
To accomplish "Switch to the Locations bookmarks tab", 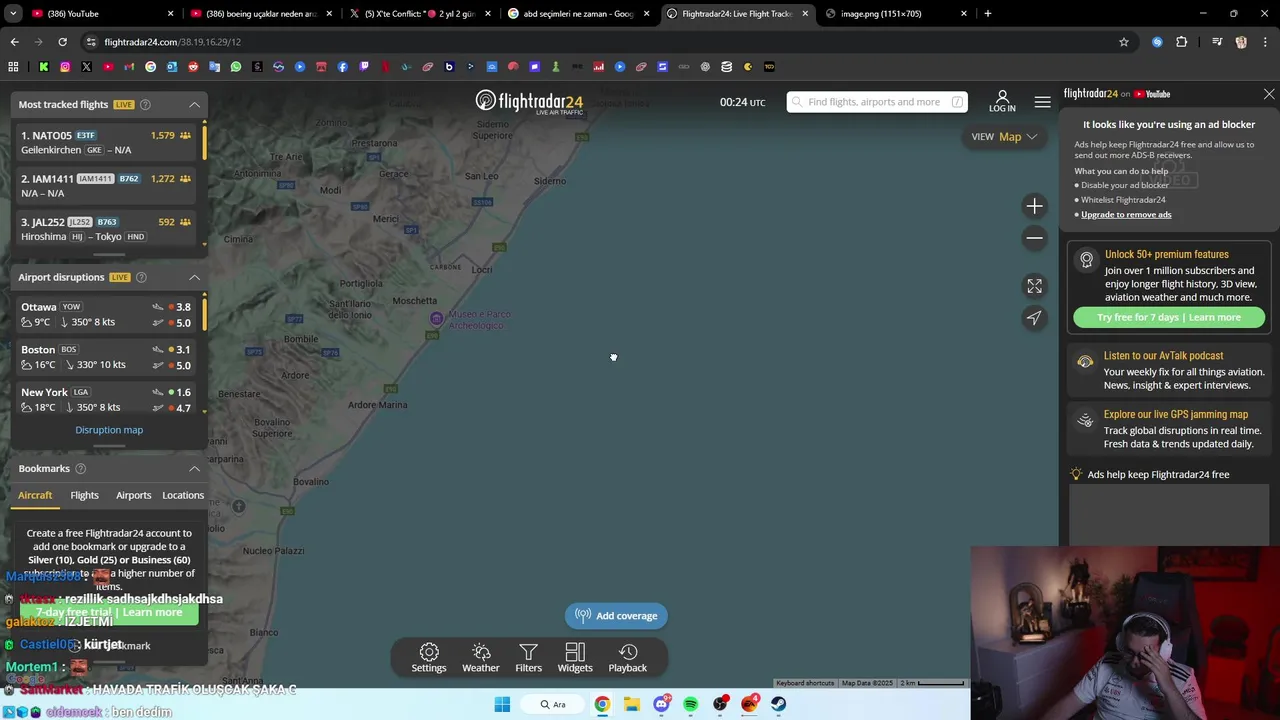I will pyautogui.click(x=183, y=495).
